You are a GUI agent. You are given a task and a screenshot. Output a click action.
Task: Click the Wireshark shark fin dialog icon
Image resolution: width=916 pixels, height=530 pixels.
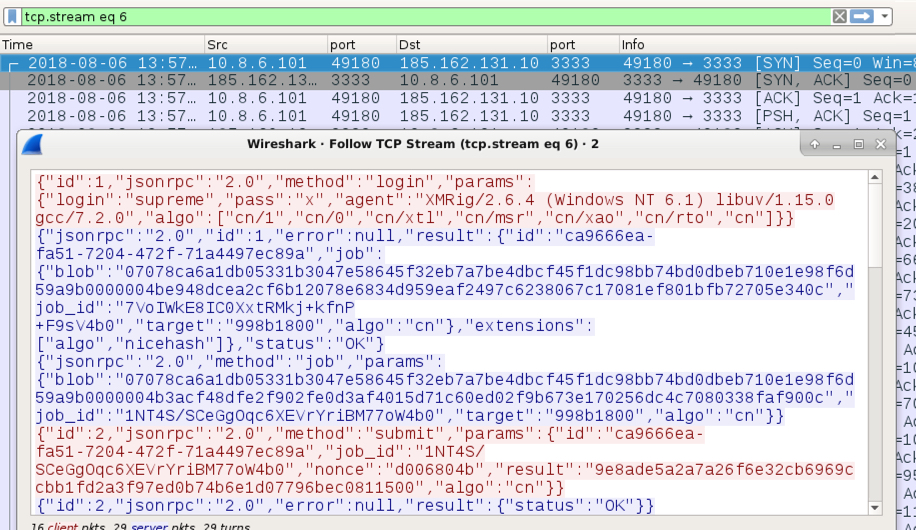click(32, 144)
